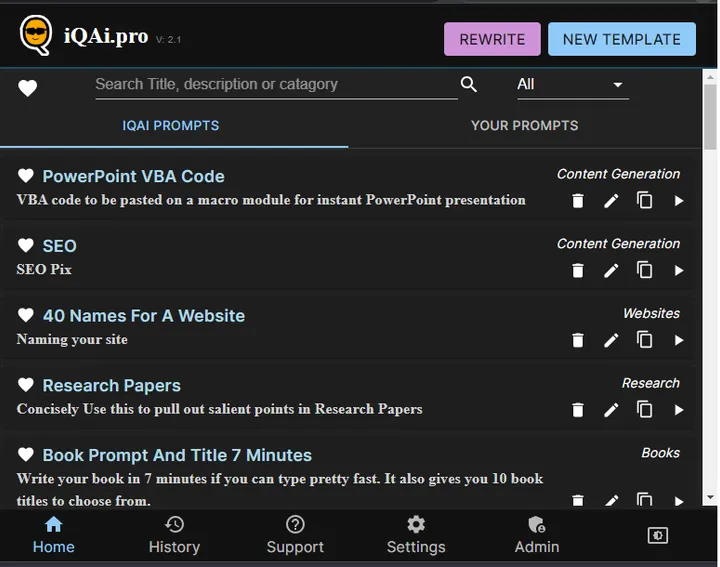Open the All category dropdown
The image size is (720, 567).
pyautogui.click(x=573, y=85)
